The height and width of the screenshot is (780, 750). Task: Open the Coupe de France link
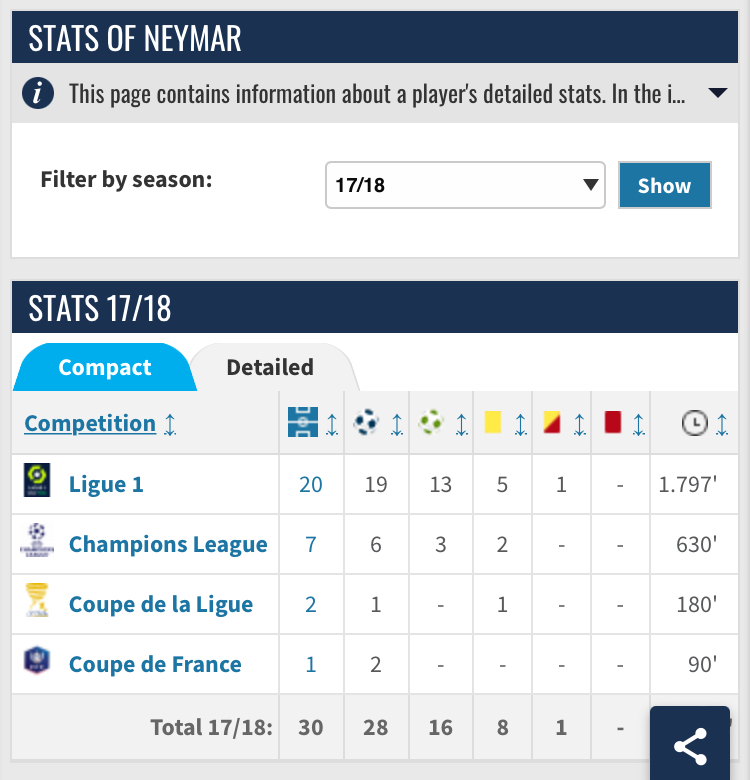[x=155, y=664]
